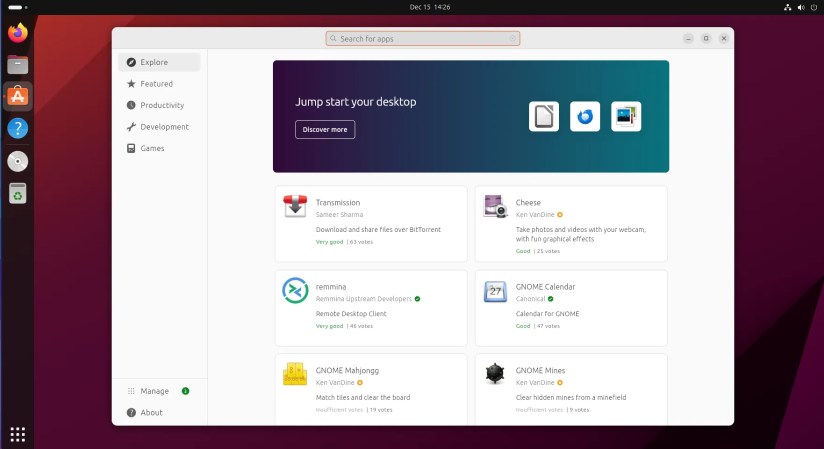
Task: Open the Transmission app title
Action: point(338,202)
